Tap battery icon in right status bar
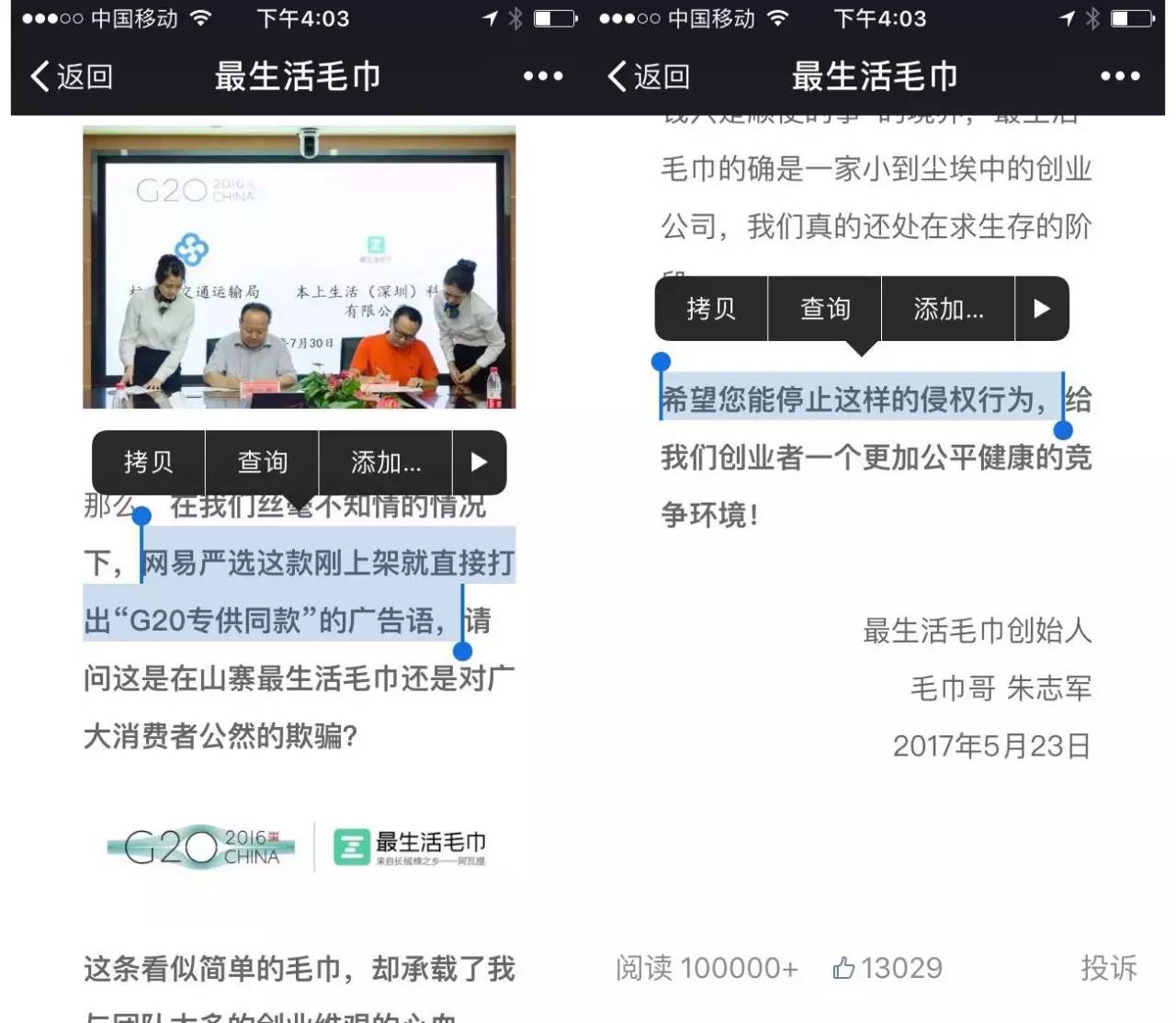 pos(1132,18)
